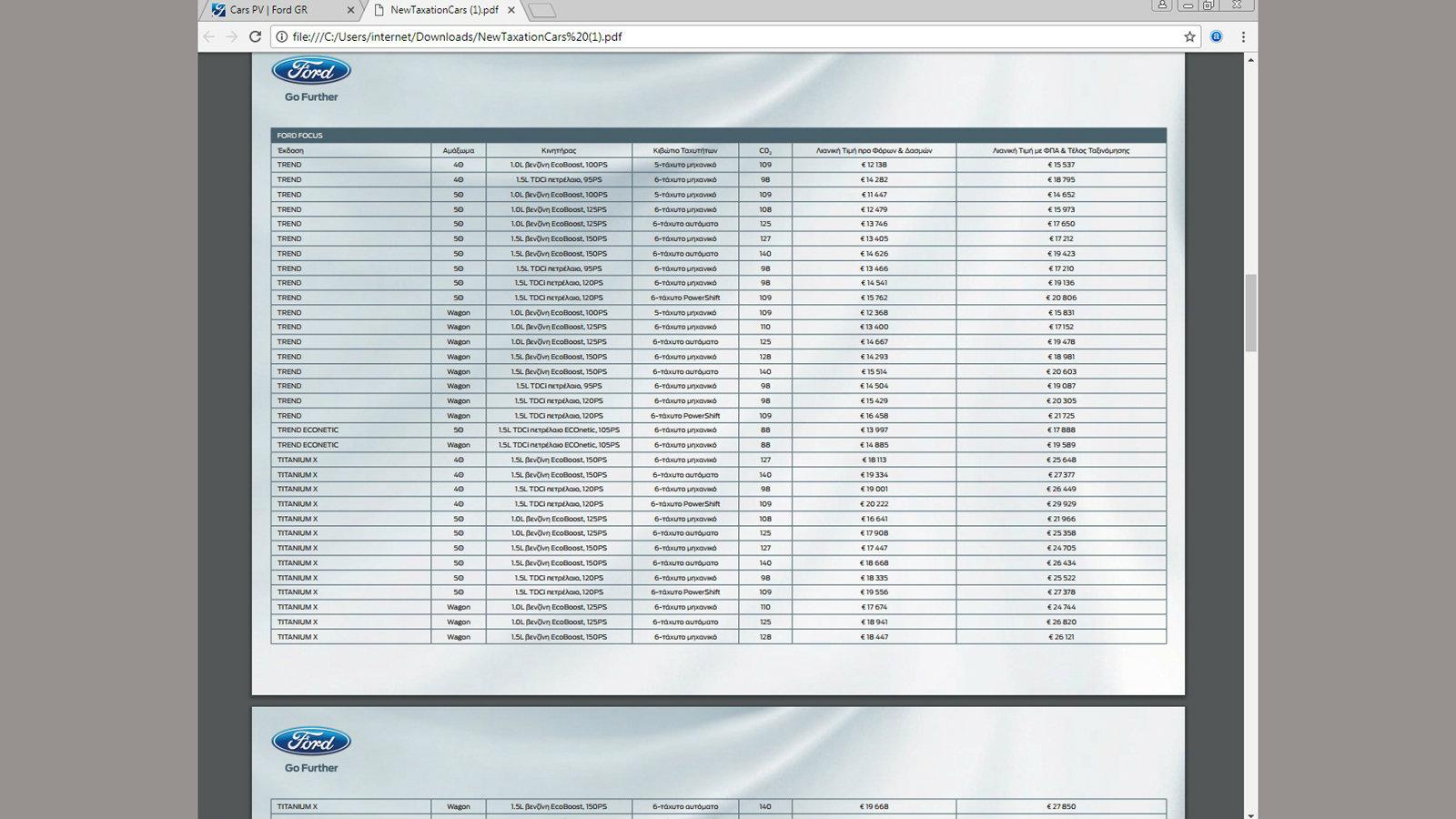Select the price € 26 820
The height and width of the screenshot is (819, 1456).
(x=1061, y=622)
